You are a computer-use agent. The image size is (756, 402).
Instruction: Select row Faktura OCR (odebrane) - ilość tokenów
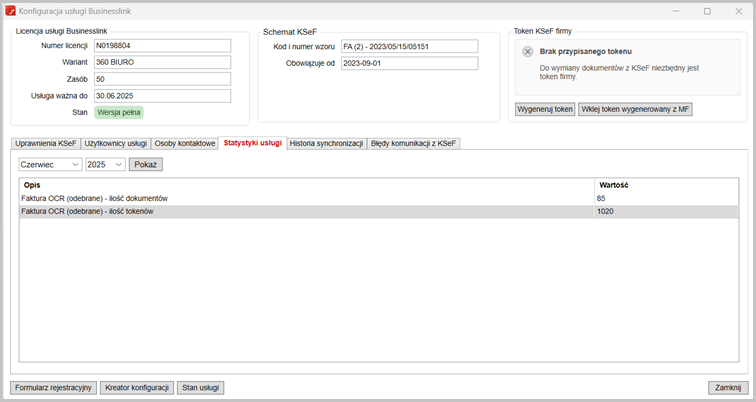pyautogui.click(x=378, y=211)
